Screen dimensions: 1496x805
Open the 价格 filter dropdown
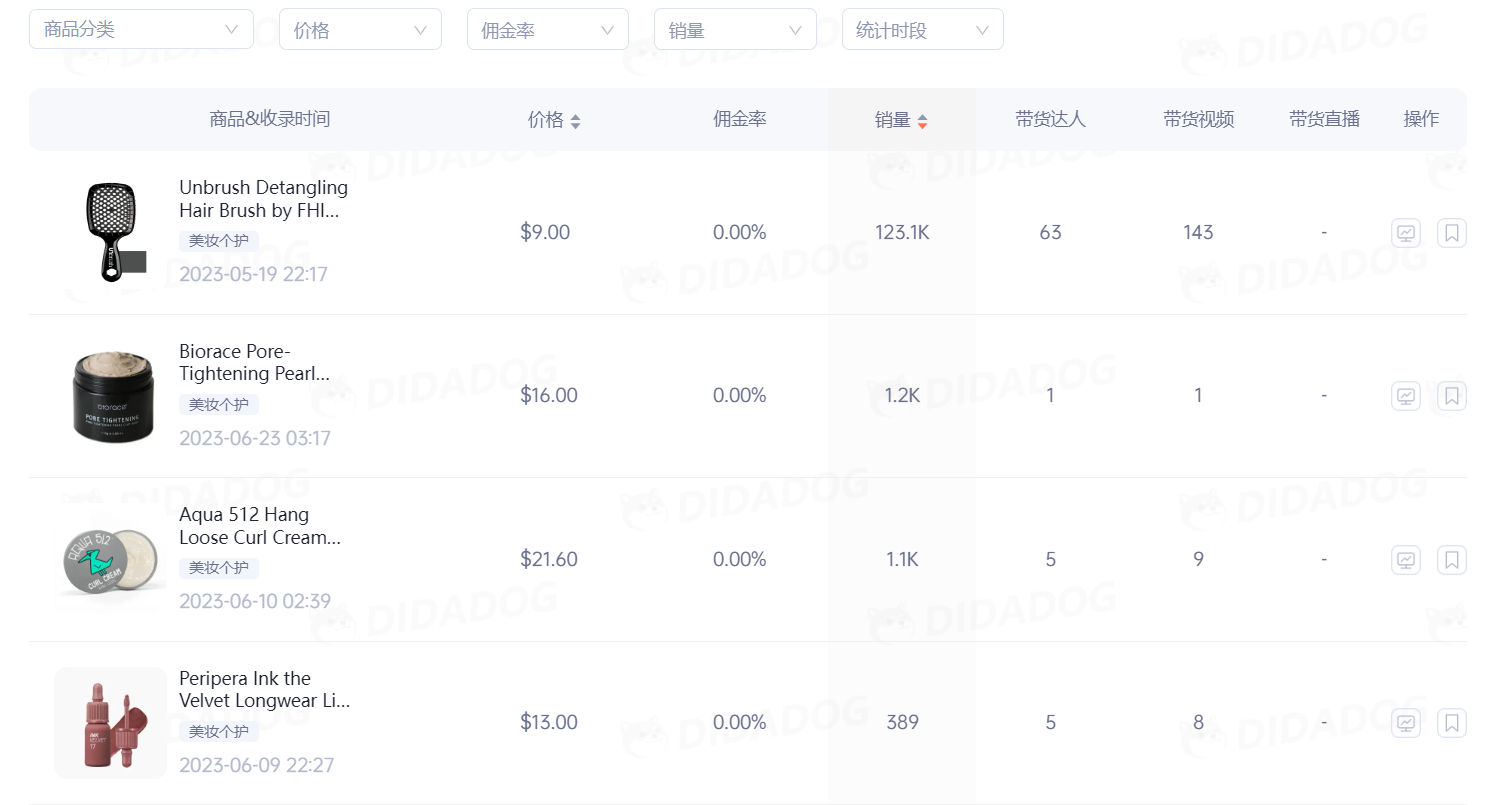(360, 30)
